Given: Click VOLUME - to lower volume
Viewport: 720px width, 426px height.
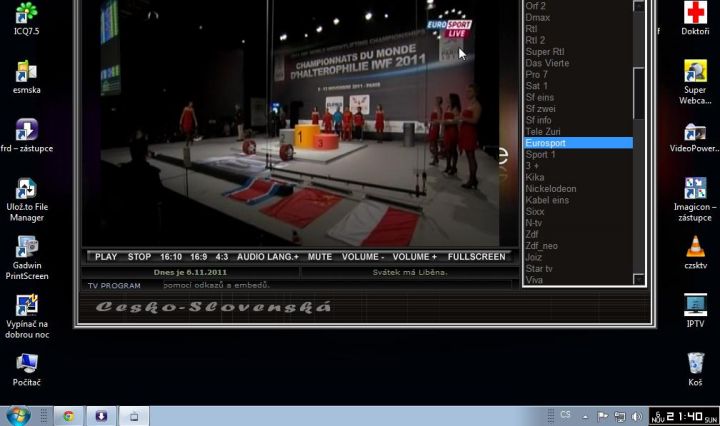Looking at the screenshot, I should (363, 257).
